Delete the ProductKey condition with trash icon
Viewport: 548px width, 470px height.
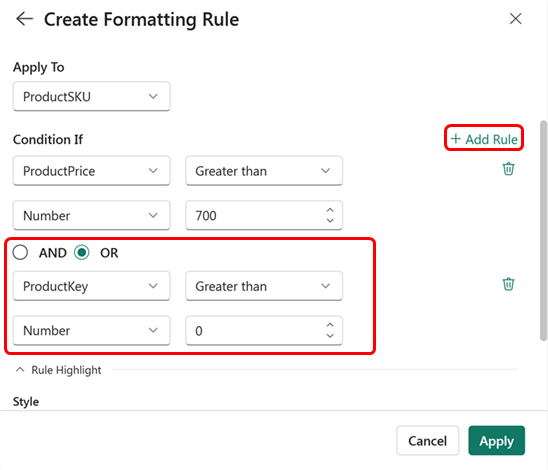(x=509, y=284)
